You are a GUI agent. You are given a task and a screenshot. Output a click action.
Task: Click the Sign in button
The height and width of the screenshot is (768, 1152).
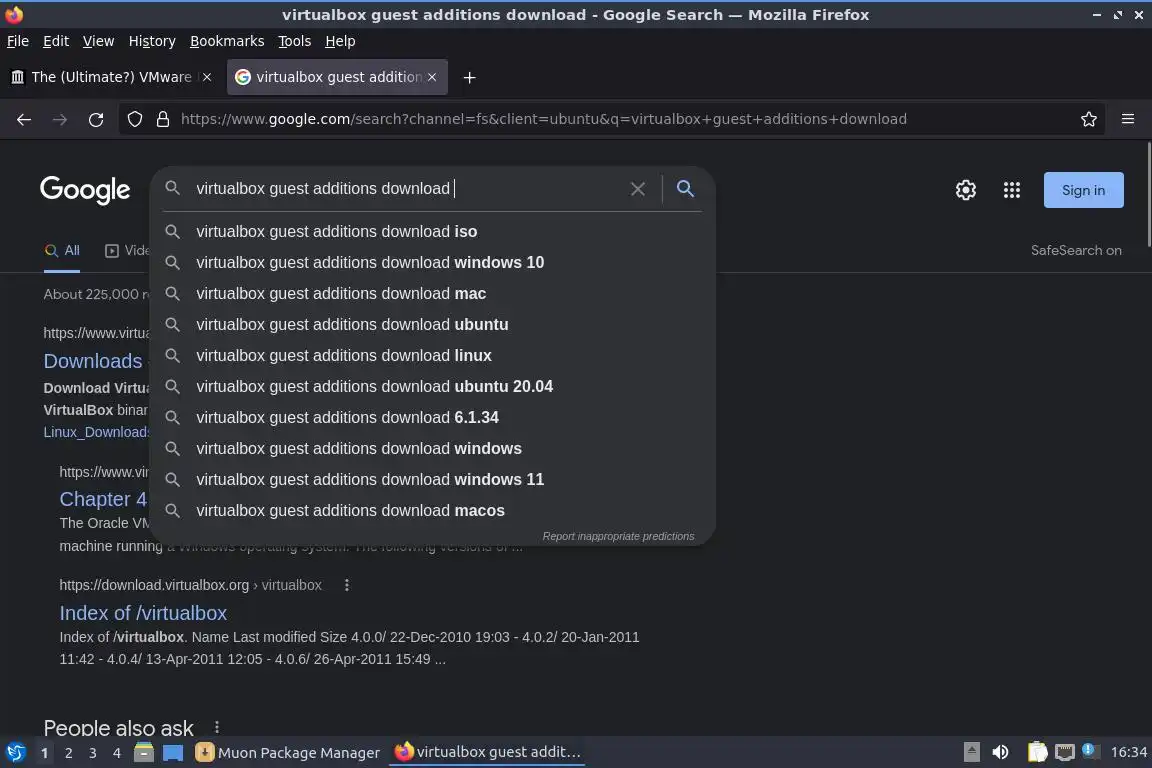1084,190
